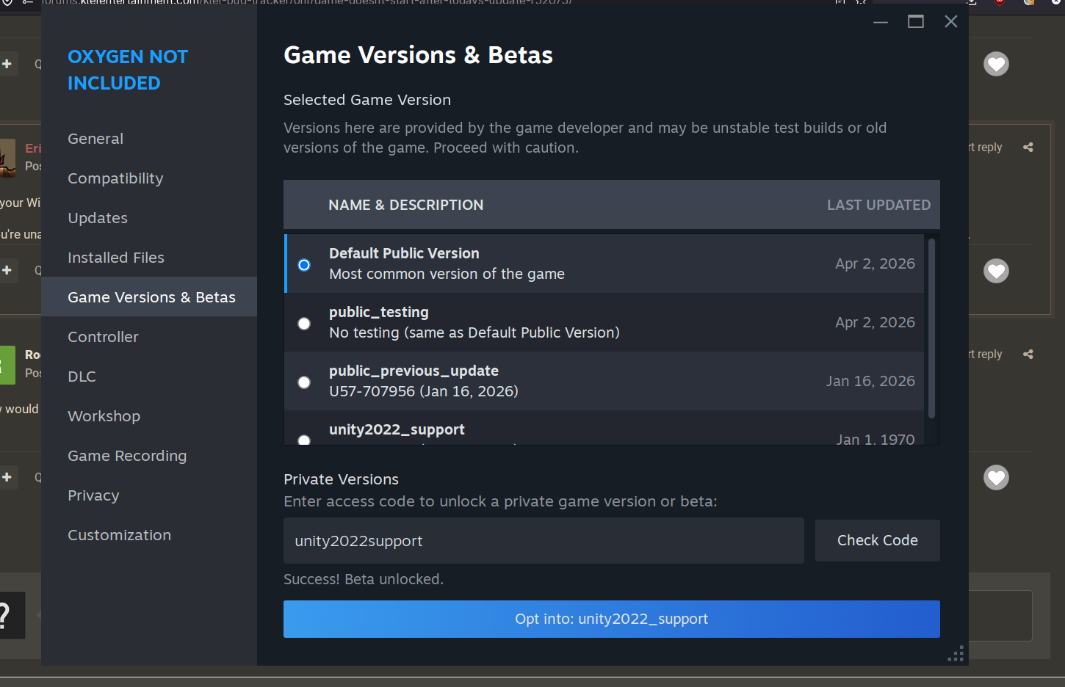Choose the public_testing version option

pos(304,323)
